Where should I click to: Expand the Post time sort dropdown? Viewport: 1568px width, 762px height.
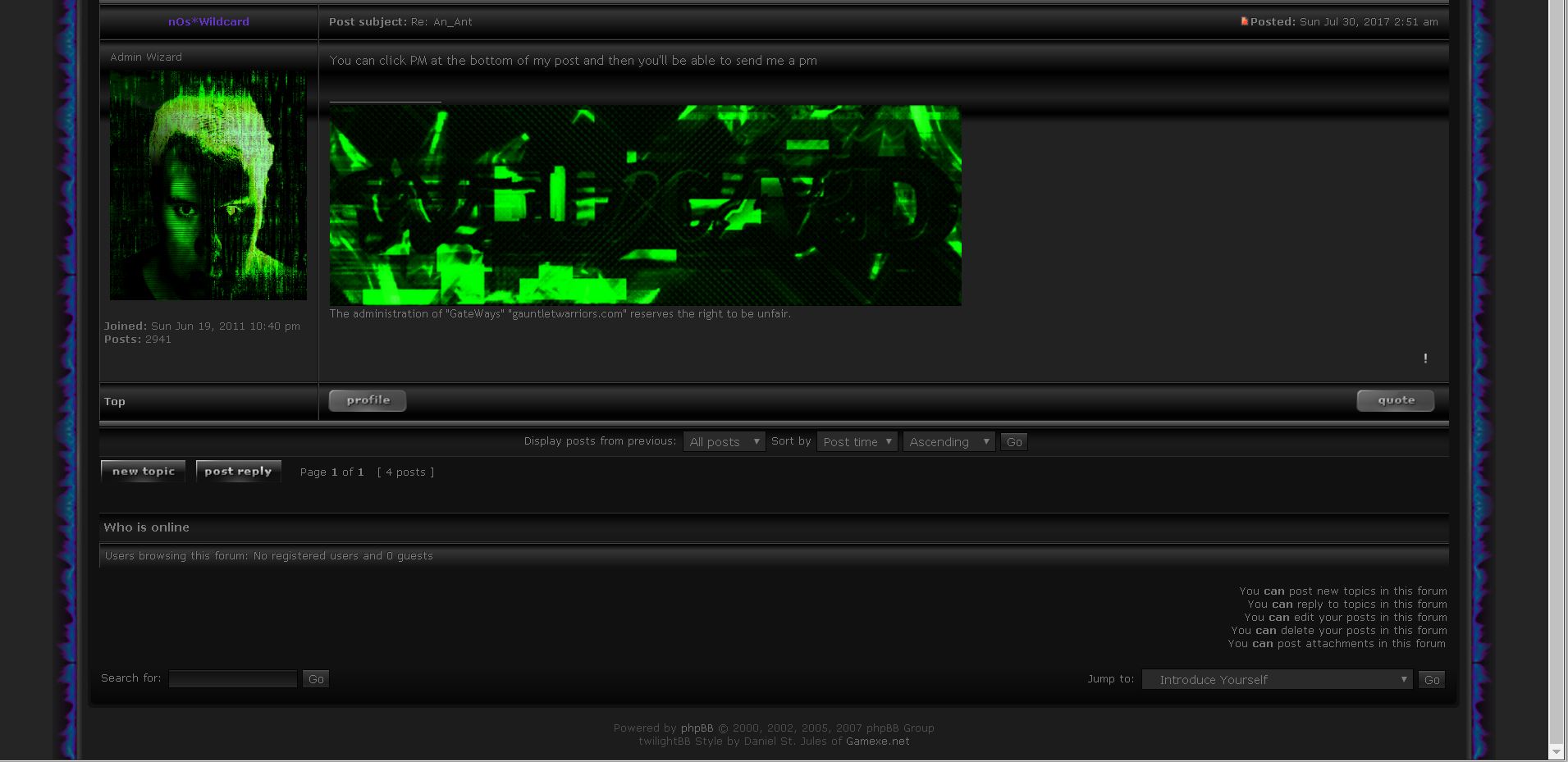coord(857,442)
